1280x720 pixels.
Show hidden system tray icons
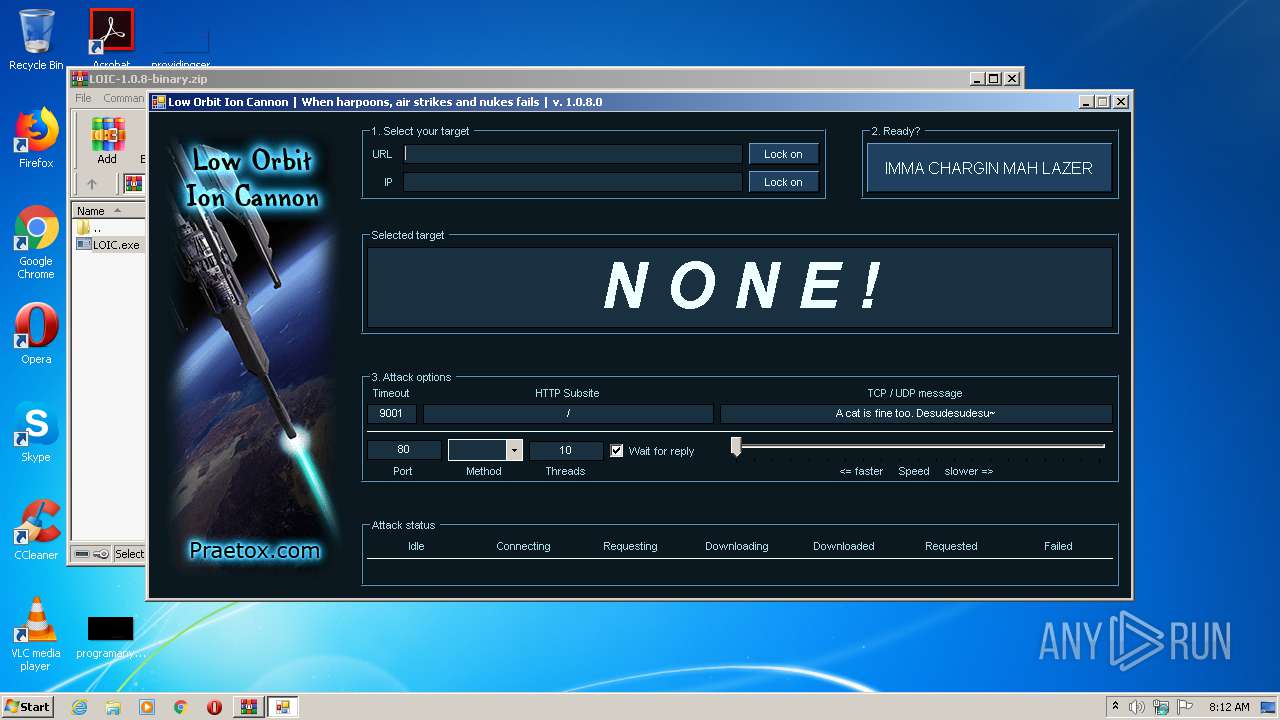(x=1115, y=707)
